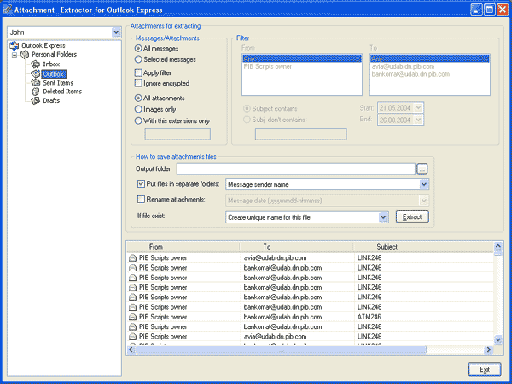Open the Create unique name dropdown
This screenshot has width=512, height=384.
[x=383, y=217]
